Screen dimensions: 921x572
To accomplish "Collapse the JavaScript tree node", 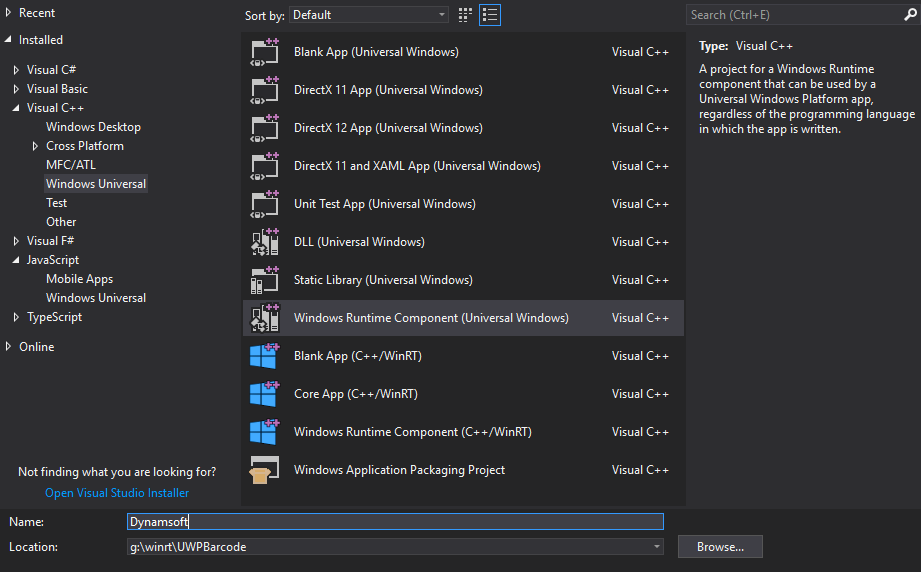I will (16, 260).
